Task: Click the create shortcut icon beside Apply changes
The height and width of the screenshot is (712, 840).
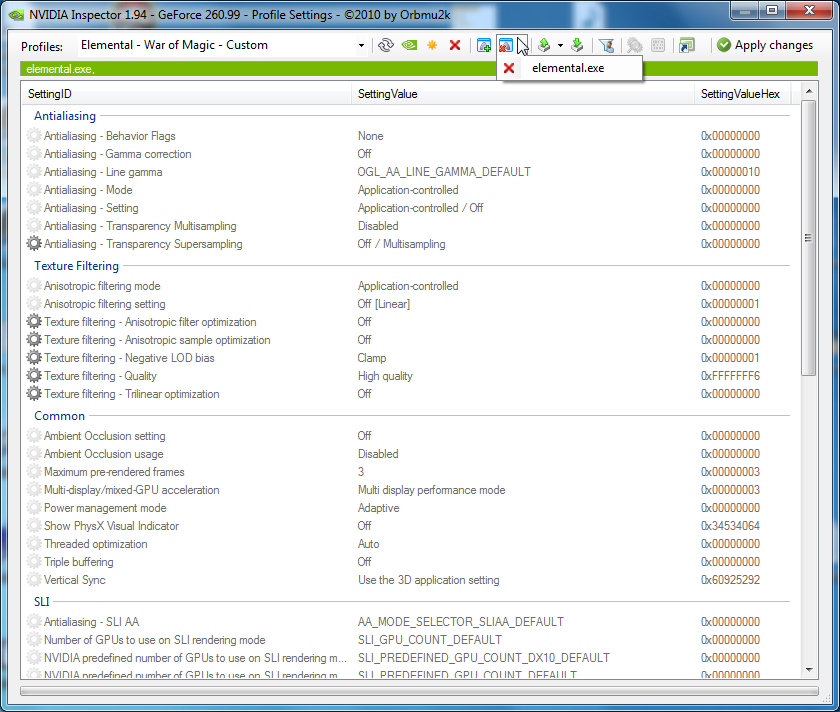Action: coord(686,45)
